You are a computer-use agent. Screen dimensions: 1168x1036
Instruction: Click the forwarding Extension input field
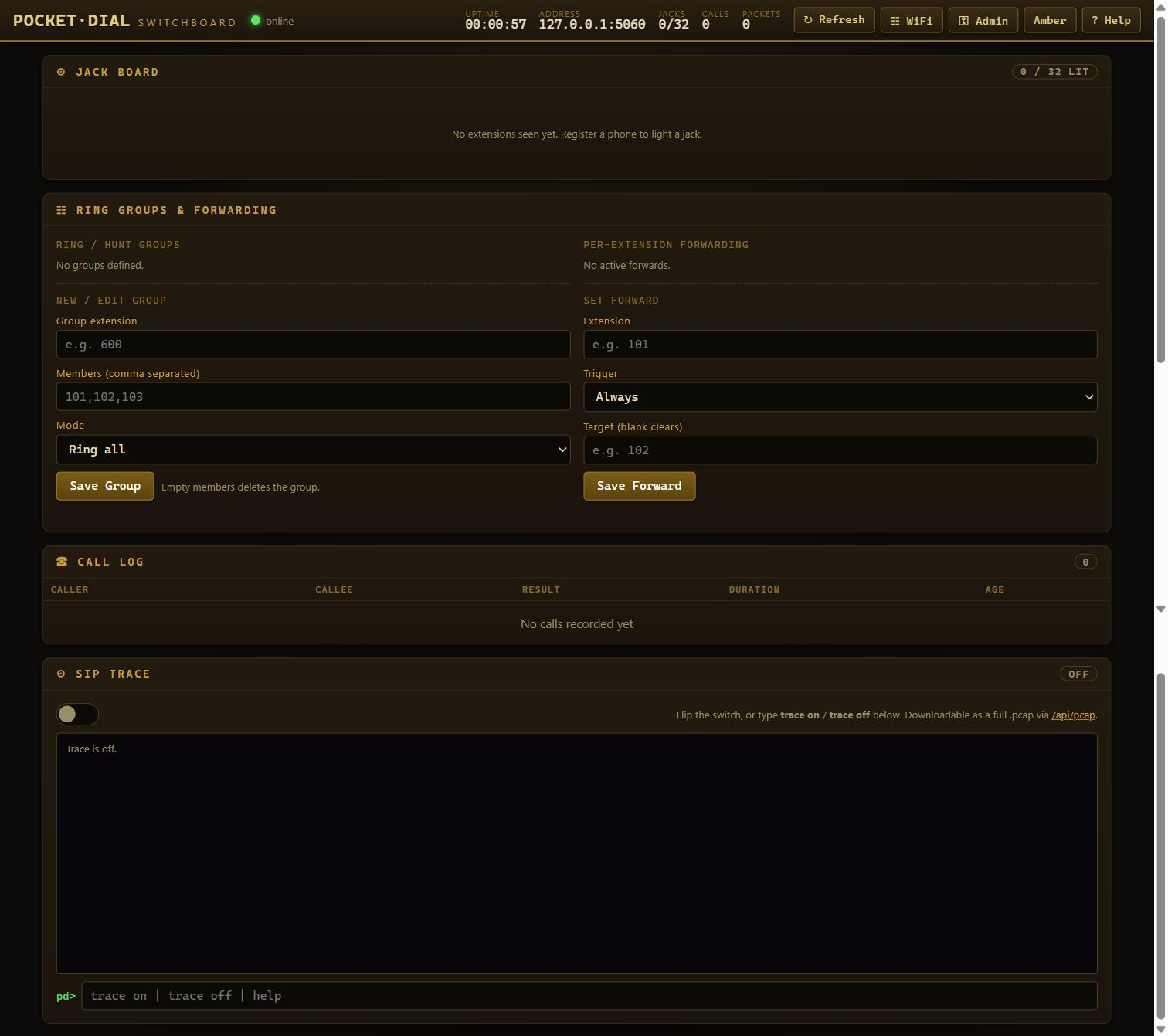pos(840,345)
